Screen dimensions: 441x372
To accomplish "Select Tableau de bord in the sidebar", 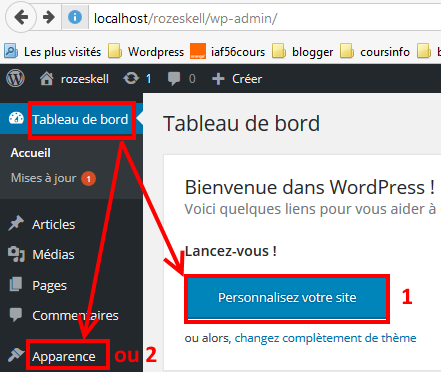I will (x=80, y=119).
